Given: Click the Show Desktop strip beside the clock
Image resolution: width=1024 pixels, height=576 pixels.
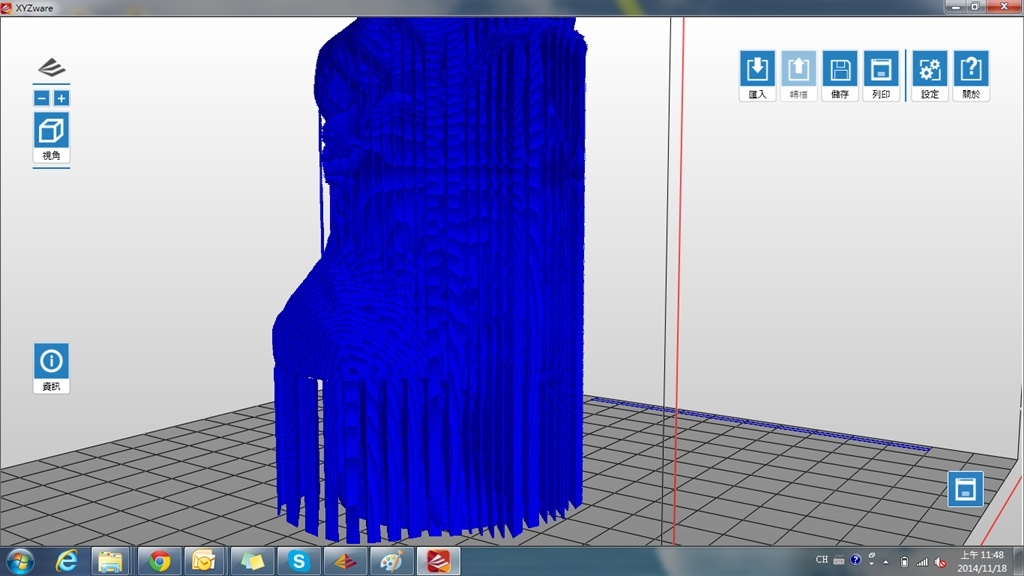Looking at the screenshot, I should (1017, 562).
